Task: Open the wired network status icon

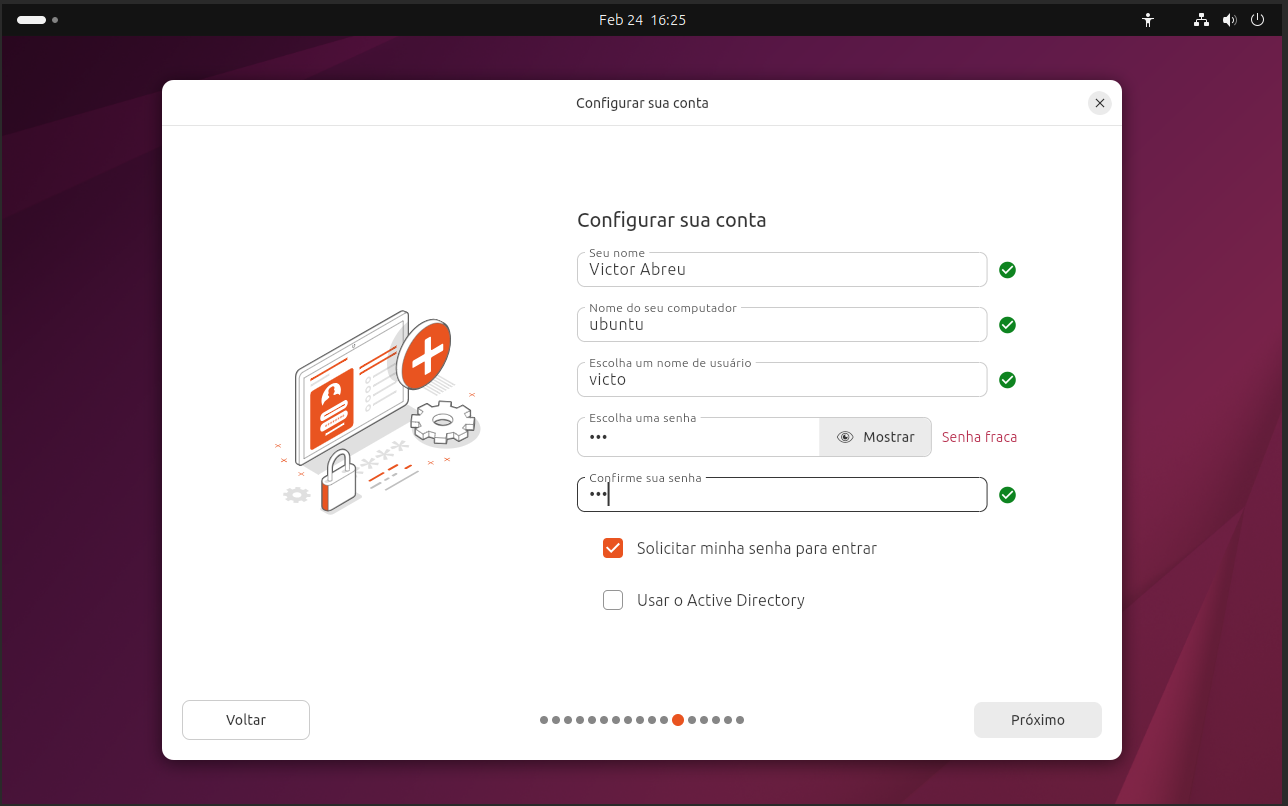Action: pyautogui.click(x=1201, y=20)
